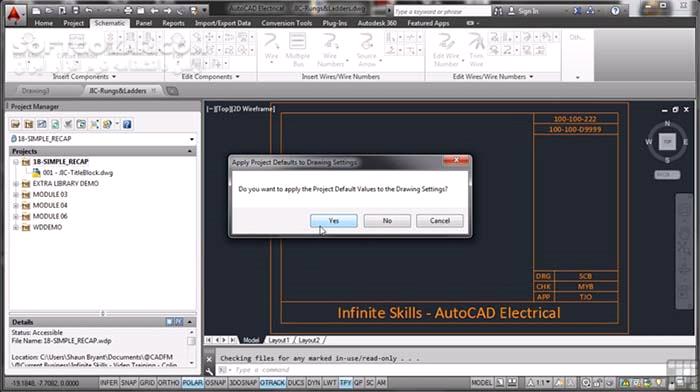Click the Multiple Bus tool in the ribbon
700x392 pixels.
(297, 50)
